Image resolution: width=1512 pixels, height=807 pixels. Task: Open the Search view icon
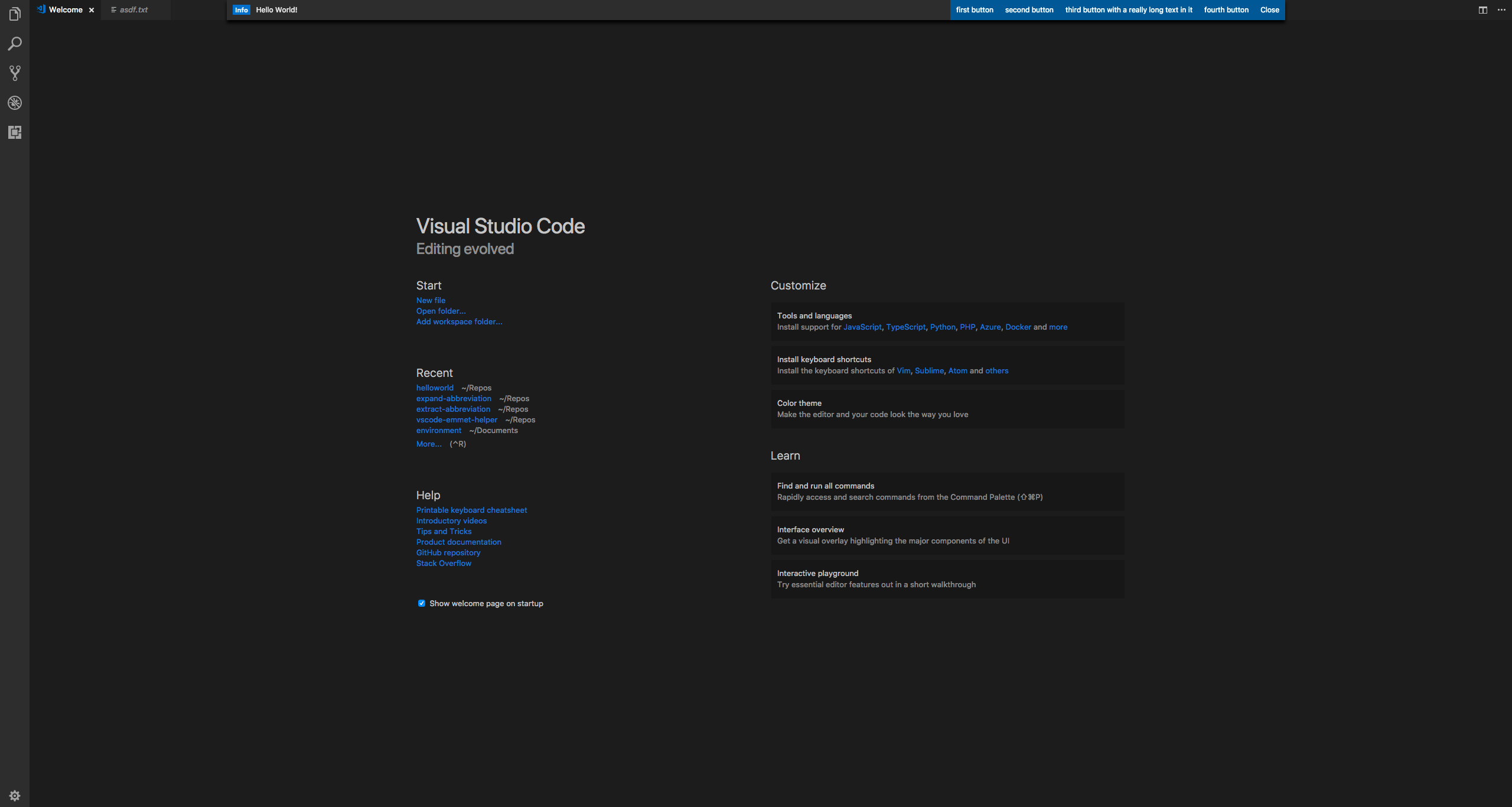[15, 44]
